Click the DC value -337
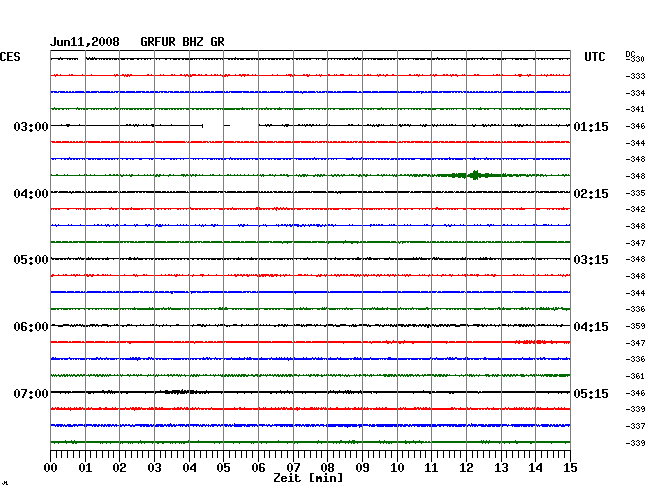Screen dimensions: 650x494 click(635, 426)
